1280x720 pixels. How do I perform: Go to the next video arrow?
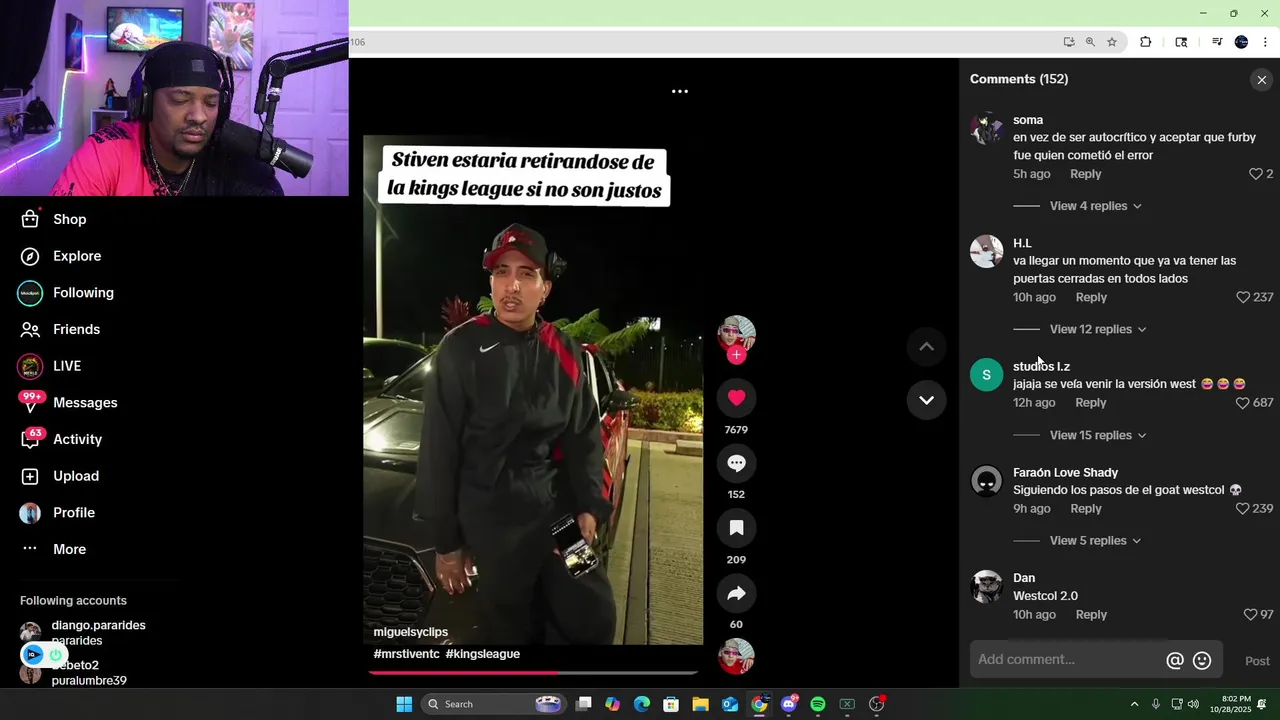tap(926, 400)
